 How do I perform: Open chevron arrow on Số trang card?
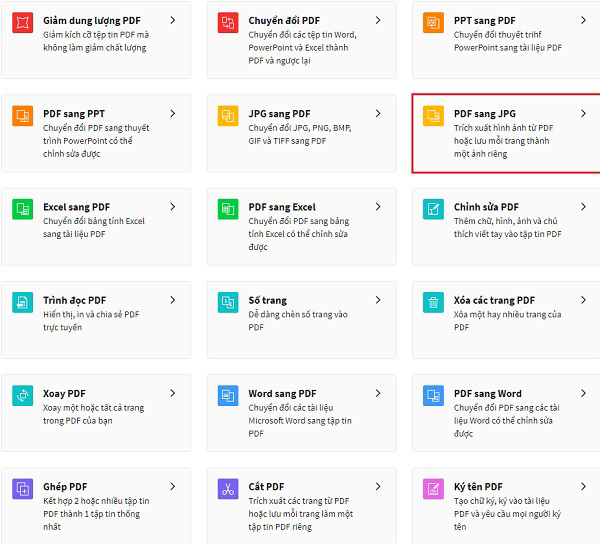coord(378,300)
